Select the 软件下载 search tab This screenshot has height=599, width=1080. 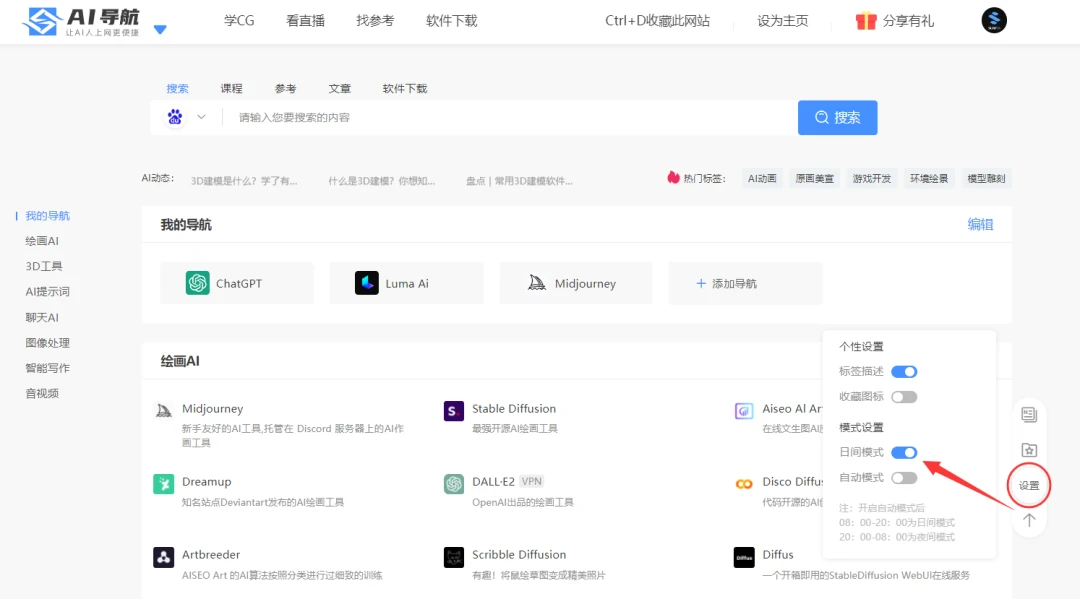pyautogui.click(x=405, y=88)
